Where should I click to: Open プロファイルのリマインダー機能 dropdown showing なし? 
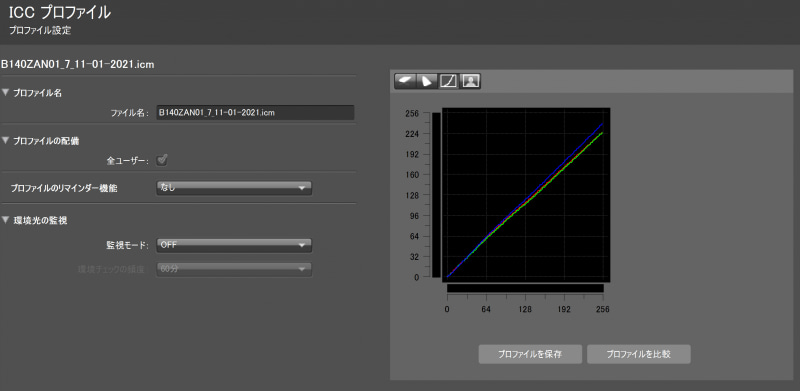(x=234, y=188)
